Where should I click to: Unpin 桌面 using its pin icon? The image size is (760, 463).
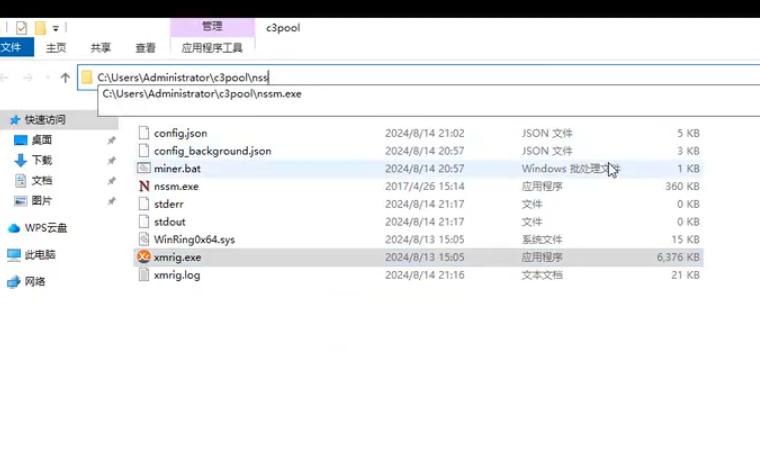pos(111,140)
